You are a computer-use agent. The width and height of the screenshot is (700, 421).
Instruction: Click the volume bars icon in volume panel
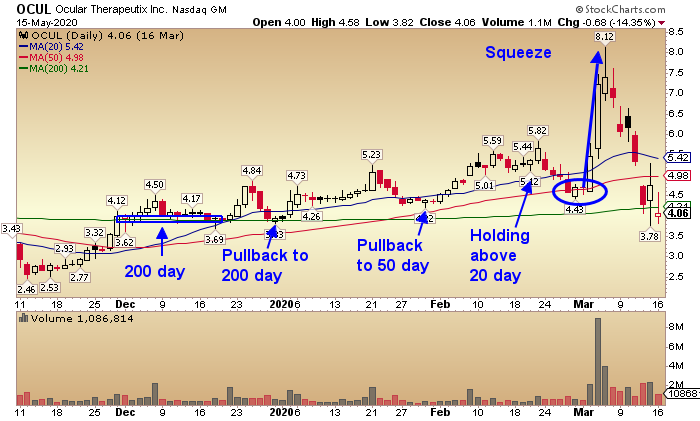coord(24,318)
